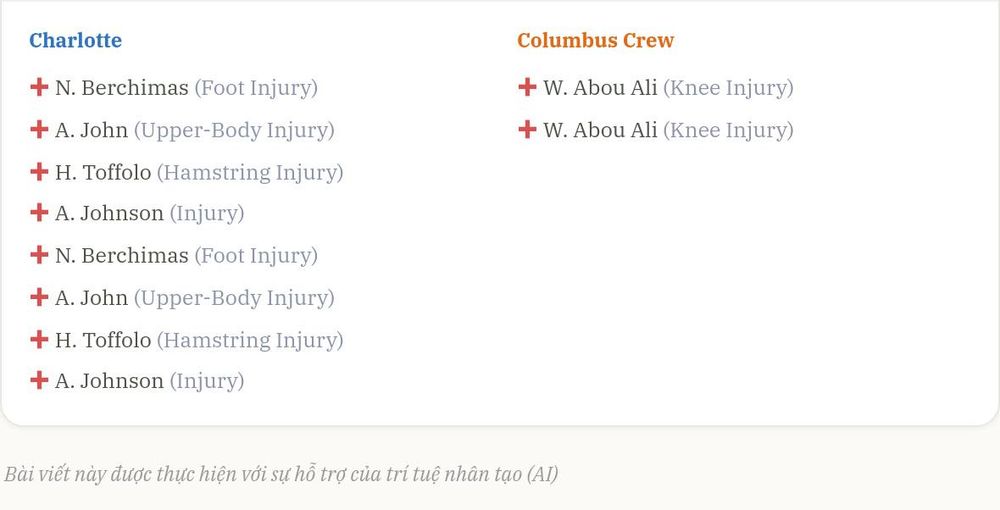
Task: Click Knee Injury label in first Abou Ali row
Action: pyautogui.click(x=728, y=88)
